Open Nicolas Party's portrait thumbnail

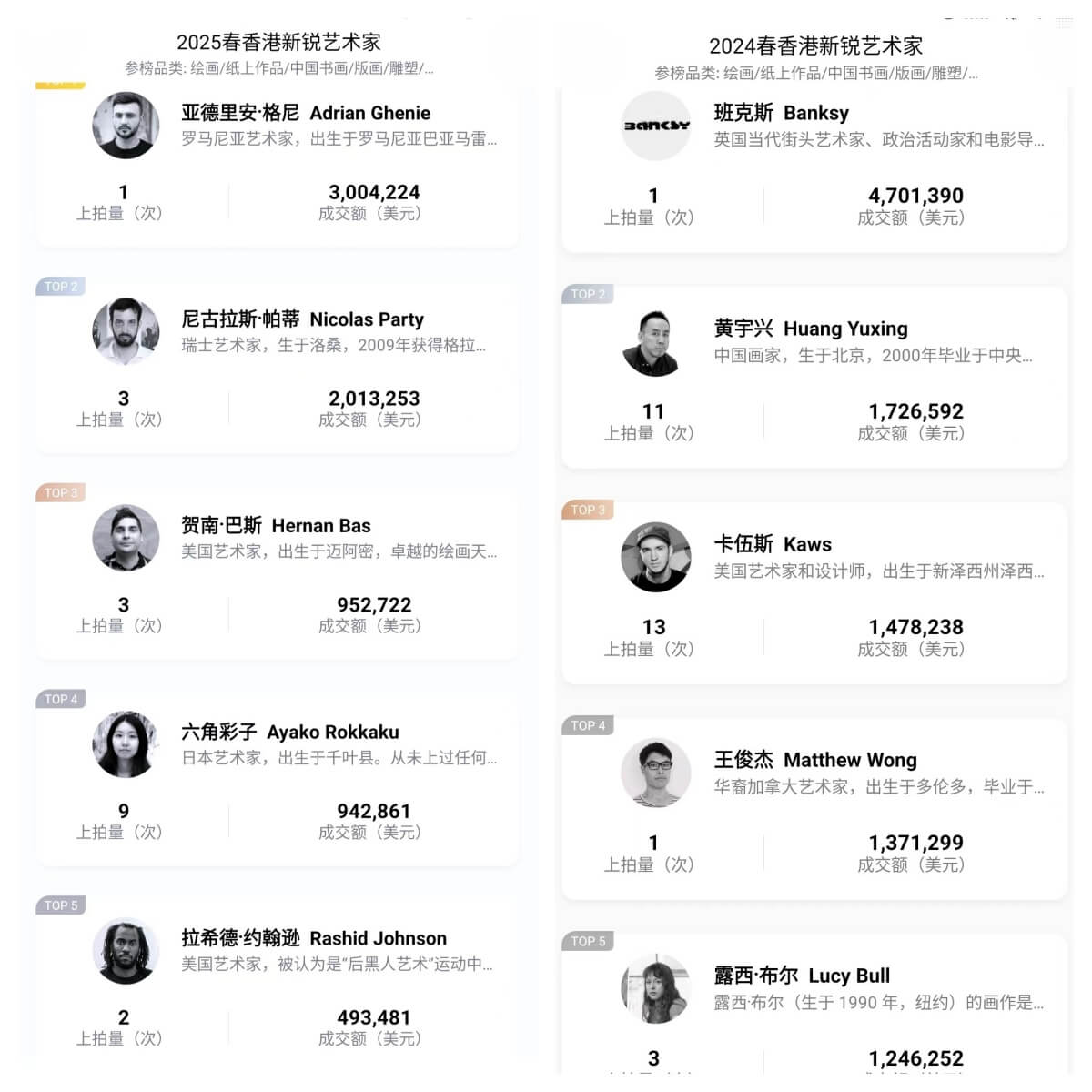click(x=126, y=331)
